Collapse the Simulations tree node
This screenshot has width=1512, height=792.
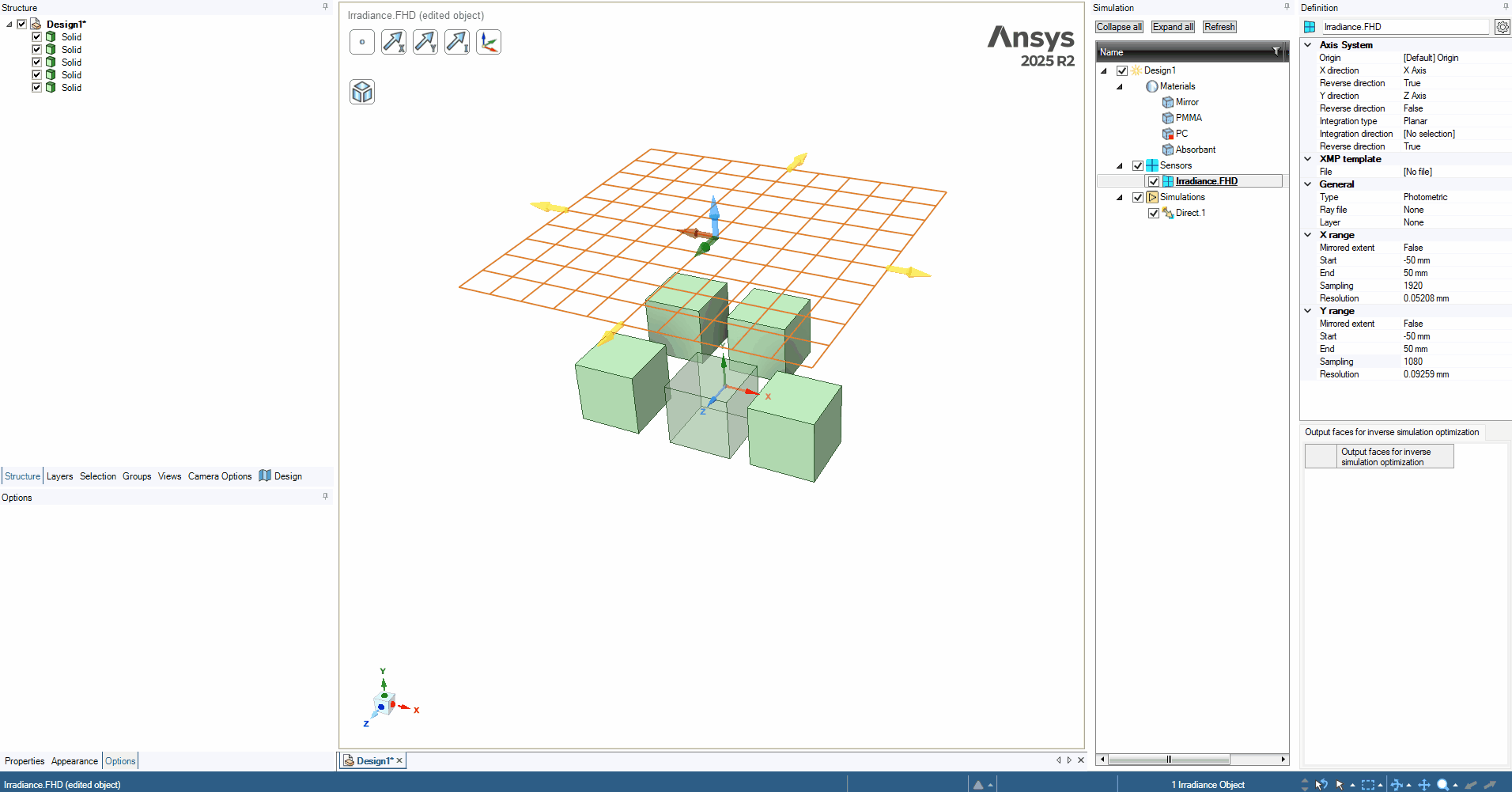click(x=1120, y=198)
